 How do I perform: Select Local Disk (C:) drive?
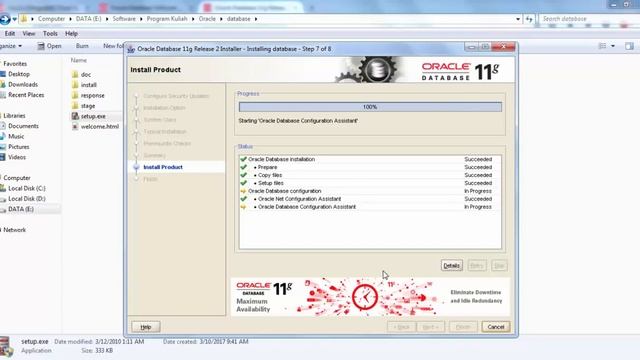click(27, 188)
